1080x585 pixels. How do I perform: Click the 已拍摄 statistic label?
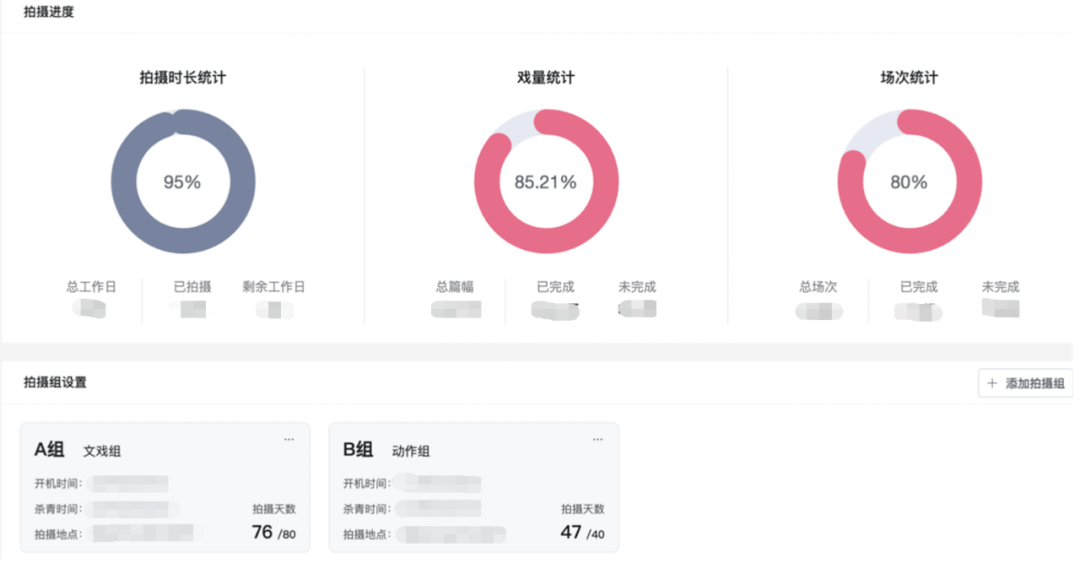(x=192, y=287)
